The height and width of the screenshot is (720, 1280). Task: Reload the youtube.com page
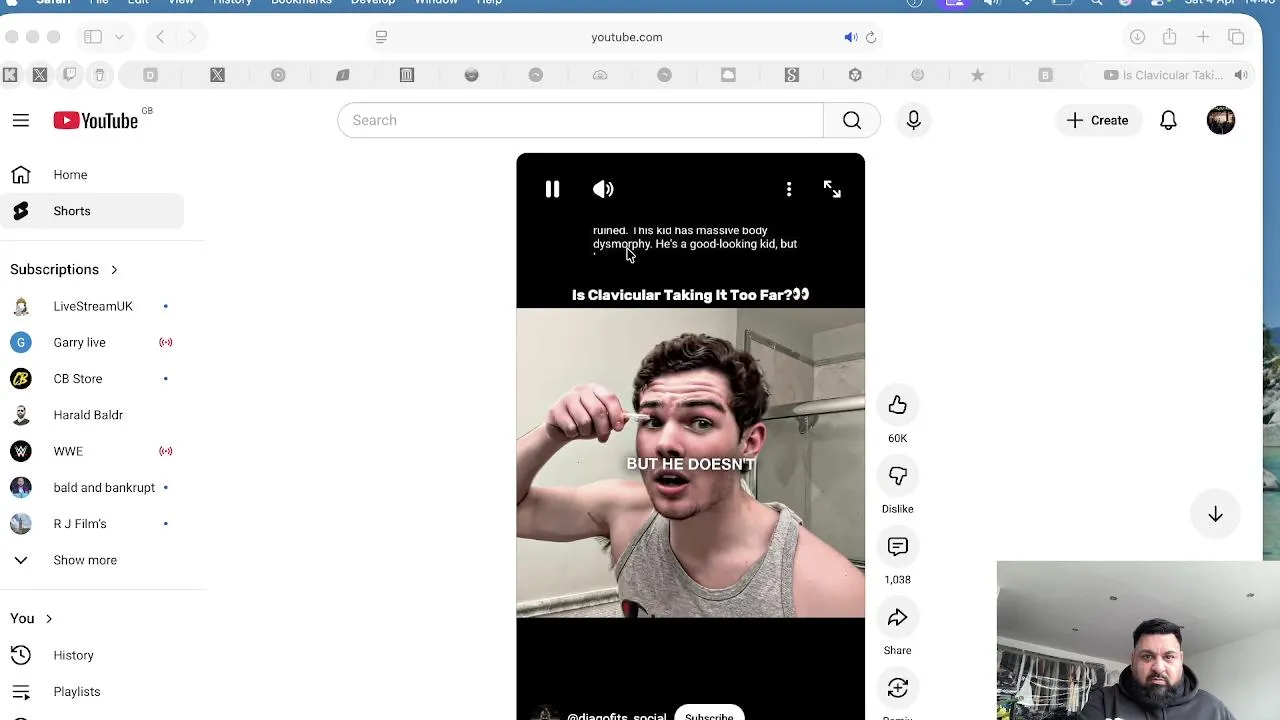(871, 37)
